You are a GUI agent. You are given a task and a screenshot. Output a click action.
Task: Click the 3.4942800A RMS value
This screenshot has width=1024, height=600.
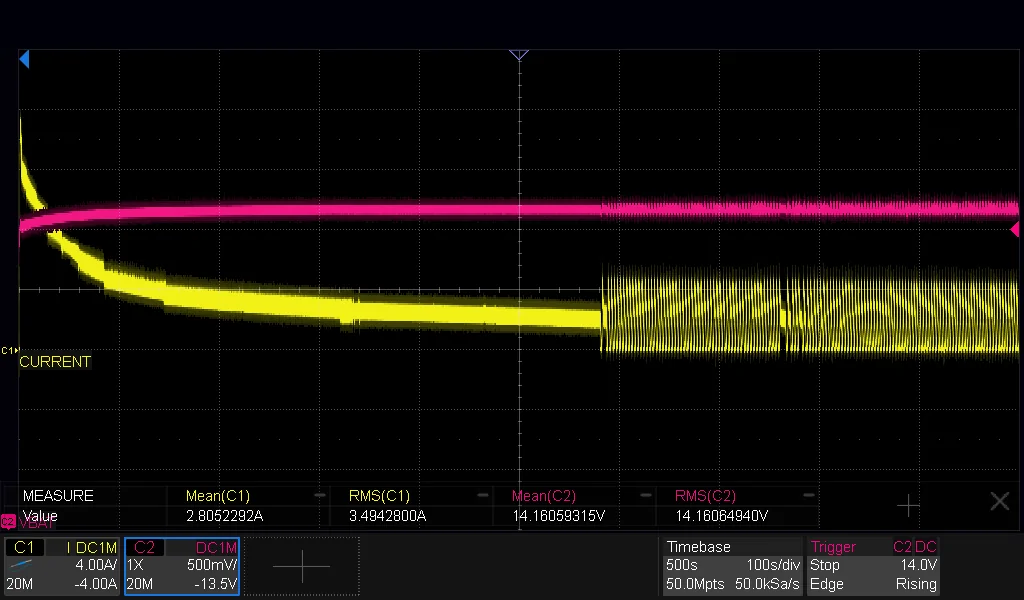pyautogui.click(x=387, y=516)
